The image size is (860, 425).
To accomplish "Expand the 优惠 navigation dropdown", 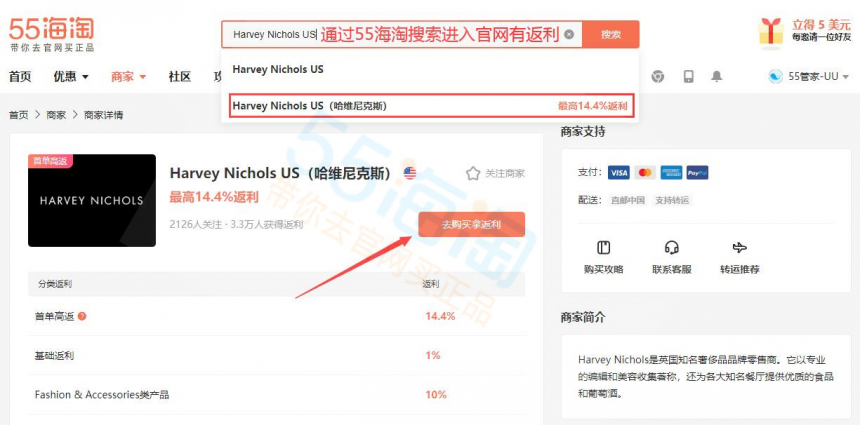I will point(71,77).
